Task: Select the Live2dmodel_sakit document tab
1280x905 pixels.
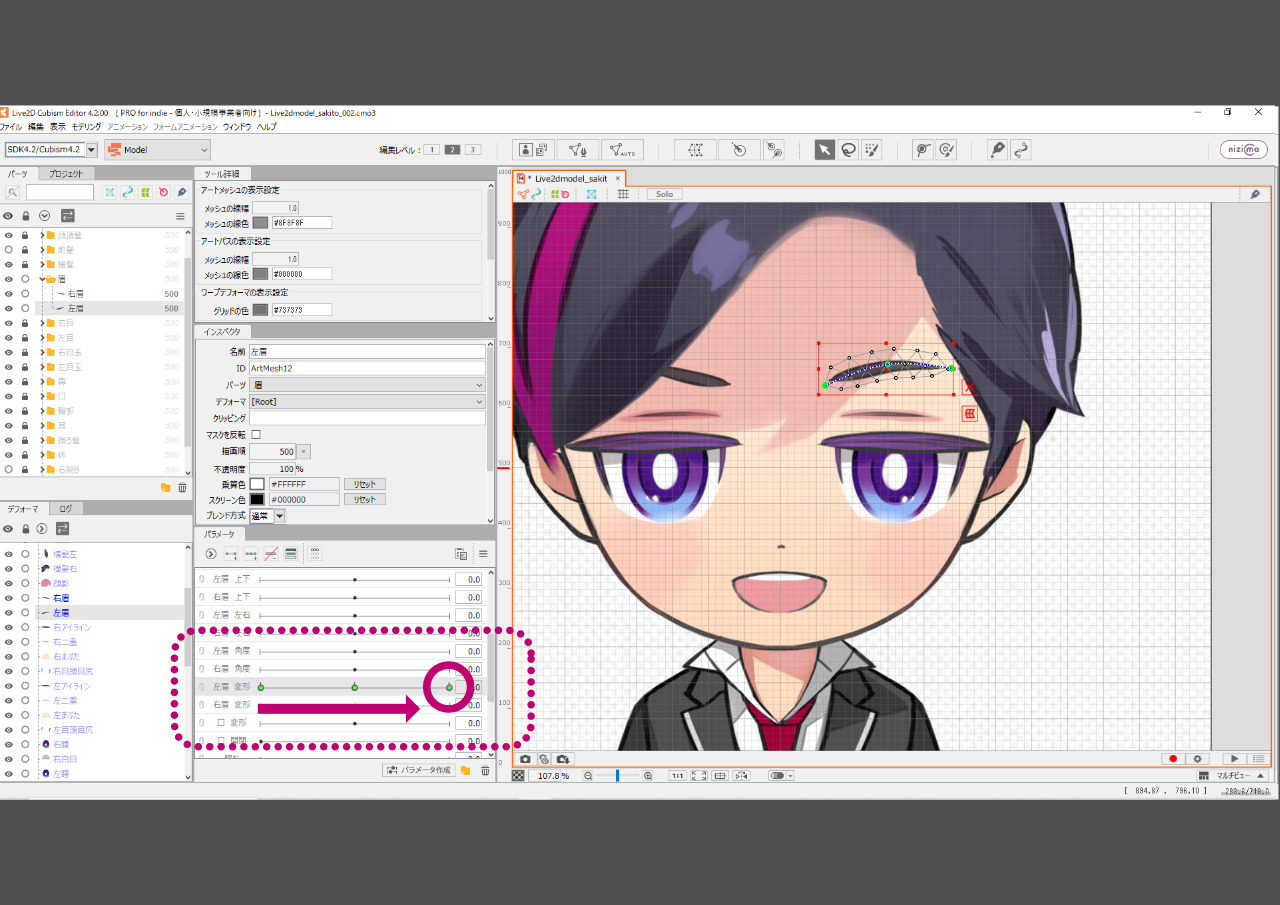Action: tap(570, 178)
